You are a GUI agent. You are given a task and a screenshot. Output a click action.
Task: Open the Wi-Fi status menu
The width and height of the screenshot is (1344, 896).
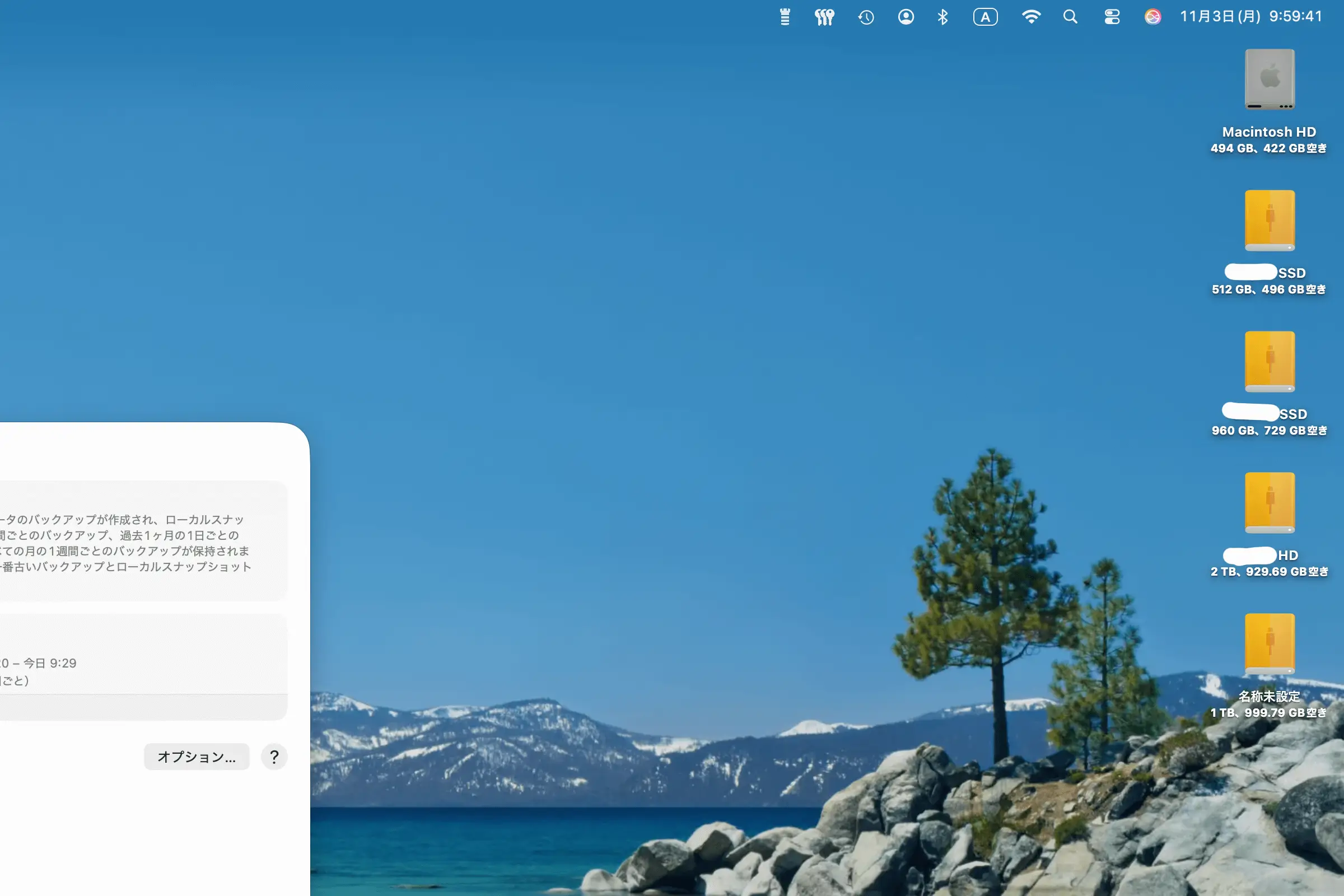point(1030,17)
